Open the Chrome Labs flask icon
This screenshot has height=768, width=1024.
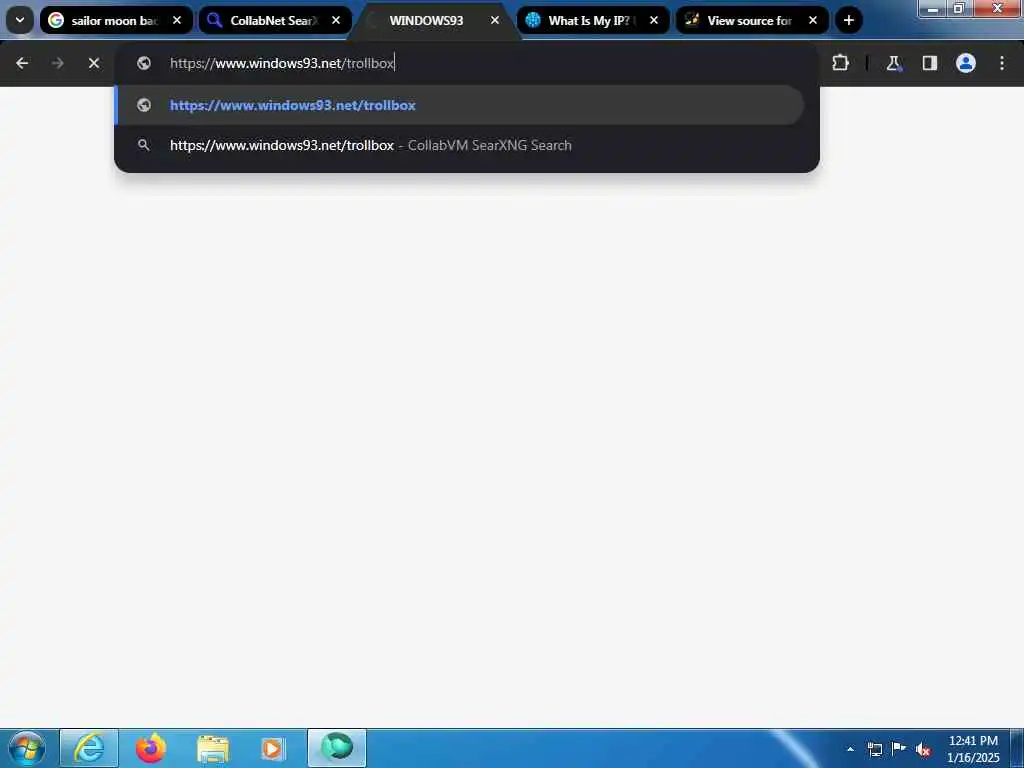(893, 63)
